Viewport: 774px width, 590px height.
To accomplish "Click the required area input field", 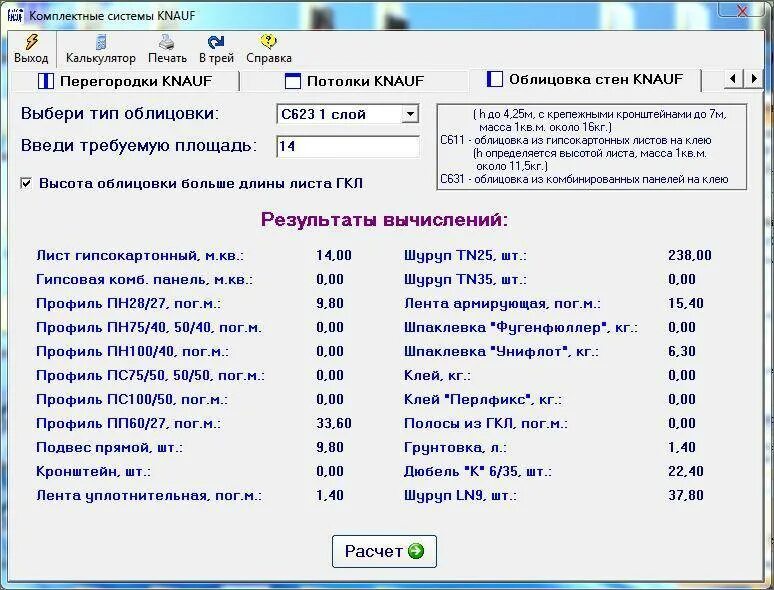I will 348,147.
